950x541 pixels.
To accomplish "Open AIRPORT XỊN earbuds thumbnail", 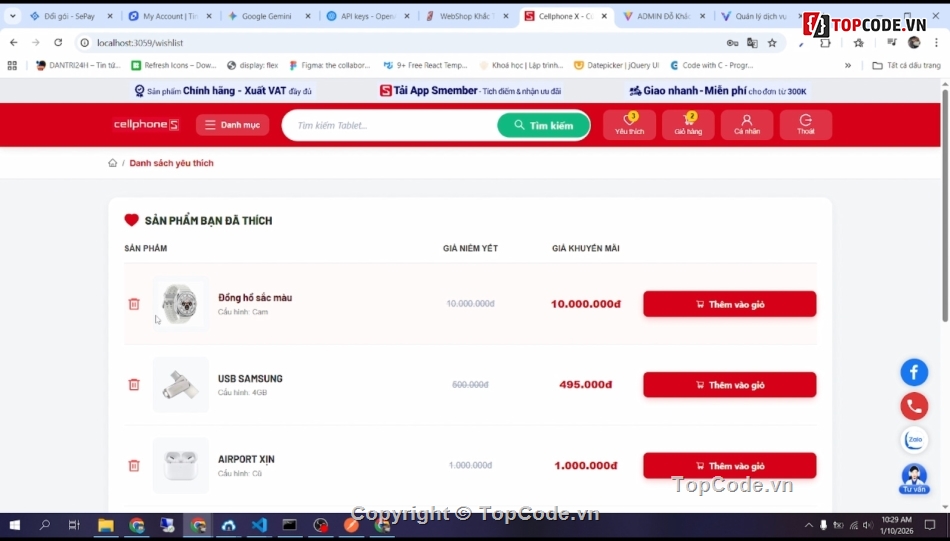I will point(181,465).
